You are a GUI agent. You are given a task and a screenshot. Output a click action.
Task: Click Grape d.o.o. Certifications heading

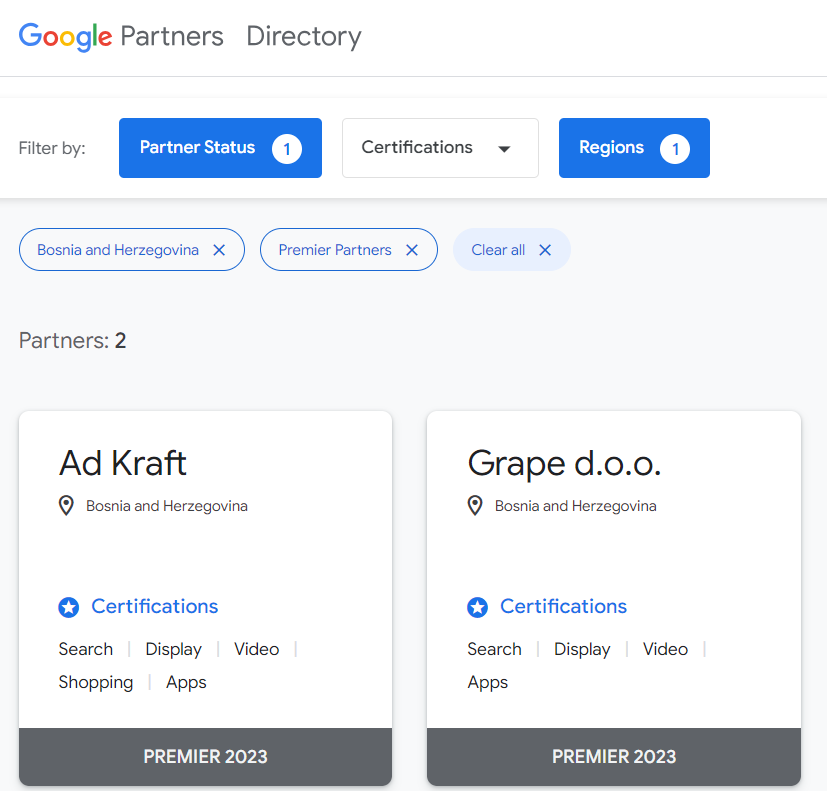point(563,606)
